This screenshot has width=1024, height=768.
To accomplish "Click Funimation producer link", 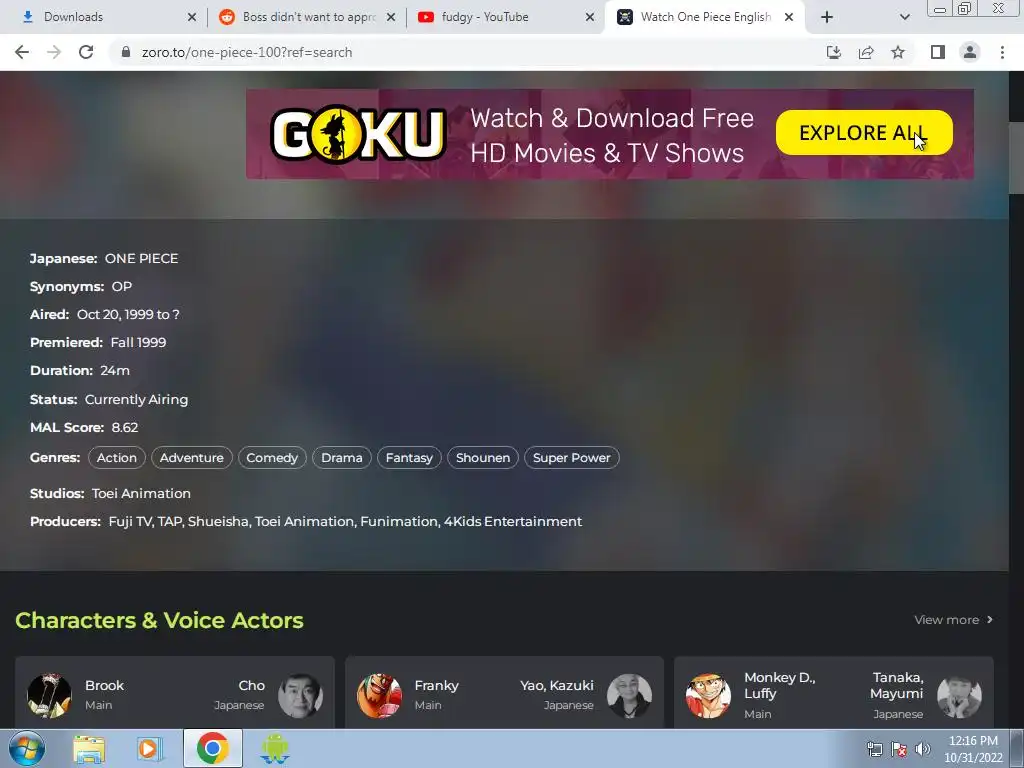I will click(399, 522).
